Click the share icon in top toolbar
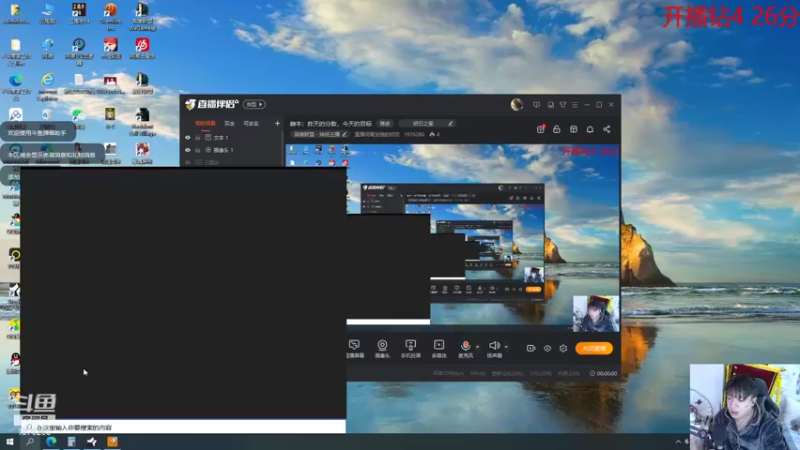Image resolution: width=800 pixels, height=450 pixels. 607,129
